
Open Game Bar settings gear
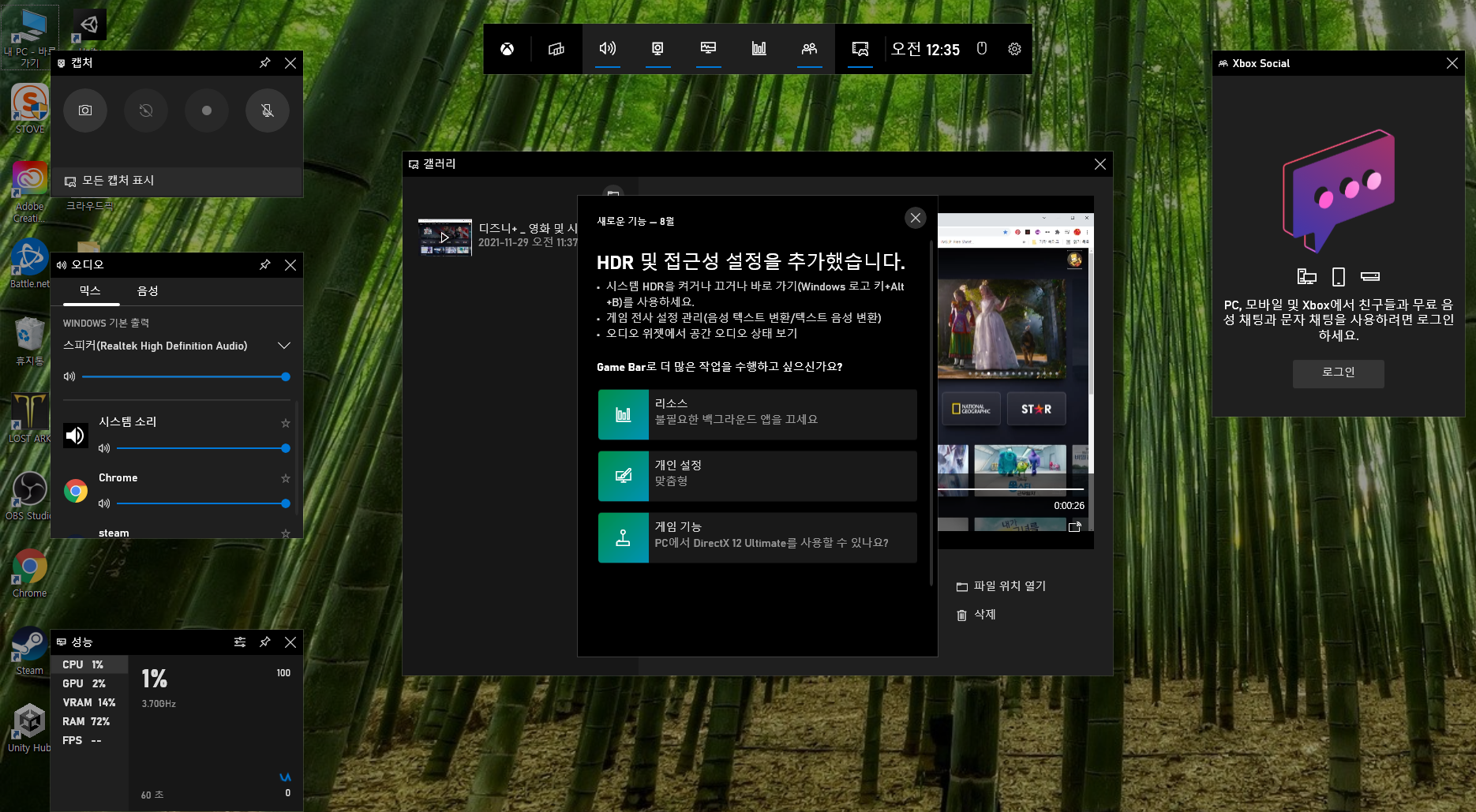point(1014,49)
